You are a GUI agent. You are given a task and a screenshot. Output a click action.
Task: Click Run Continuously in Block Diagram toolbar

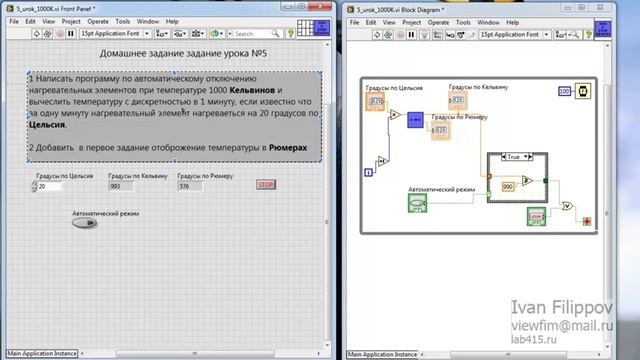coord(388,35)
